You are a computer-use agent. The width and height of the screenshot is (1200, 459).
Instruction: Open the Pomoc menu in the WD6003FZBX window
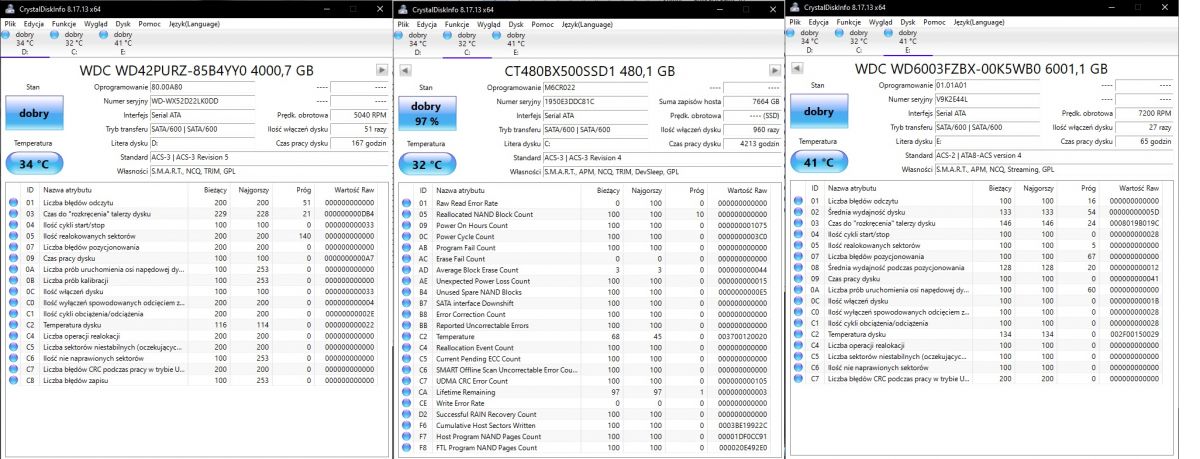[935, 21]
